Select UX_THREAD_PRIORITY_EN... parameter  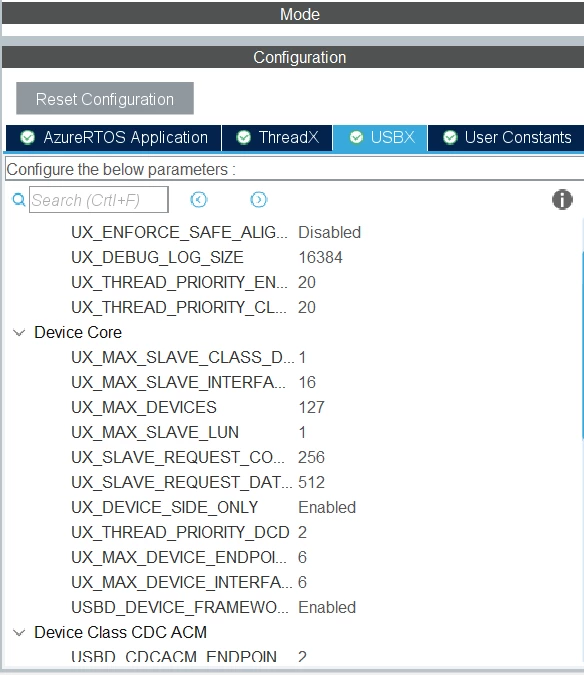179,282
